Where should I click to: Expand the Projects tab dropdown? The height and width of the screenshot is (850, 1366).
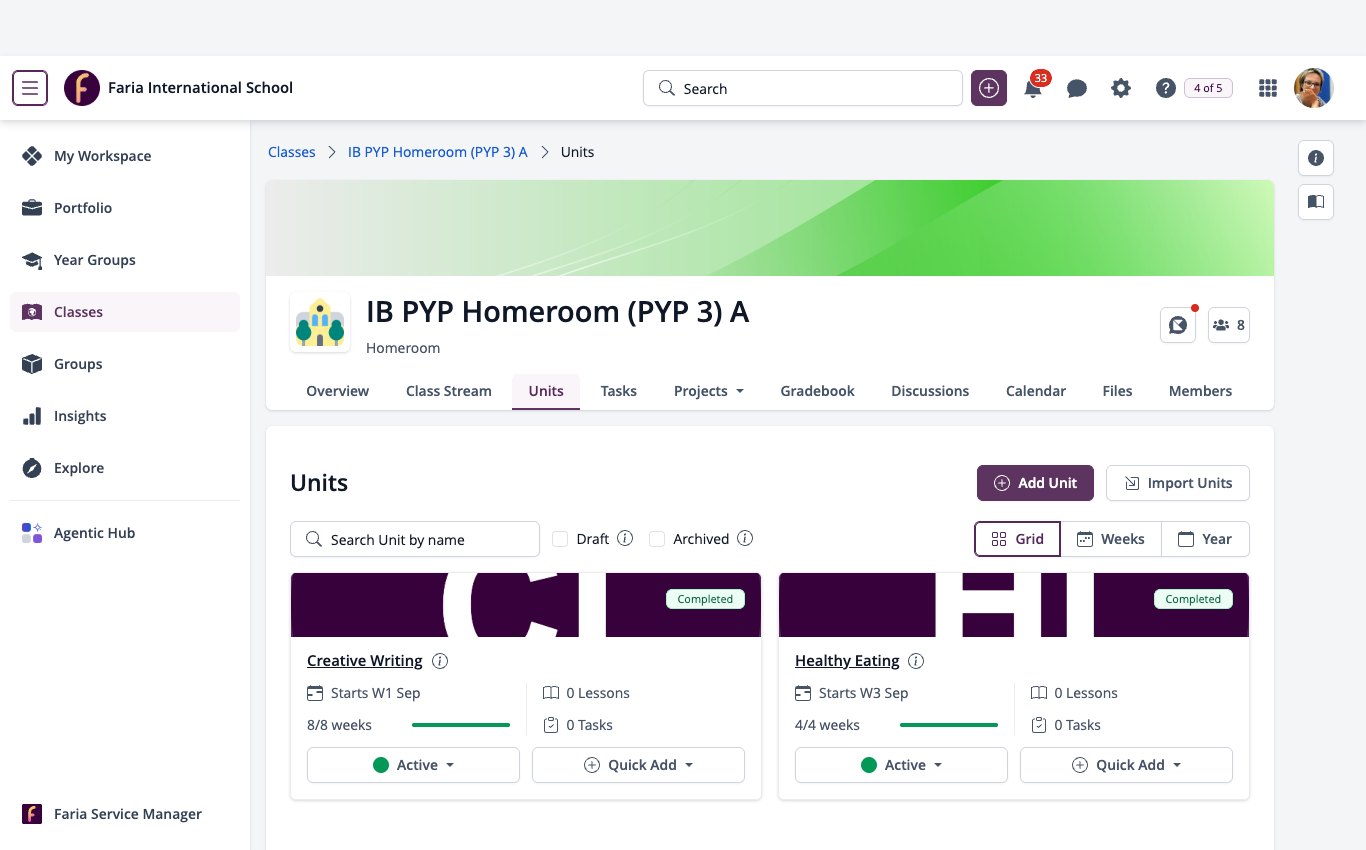pos(709,391)
